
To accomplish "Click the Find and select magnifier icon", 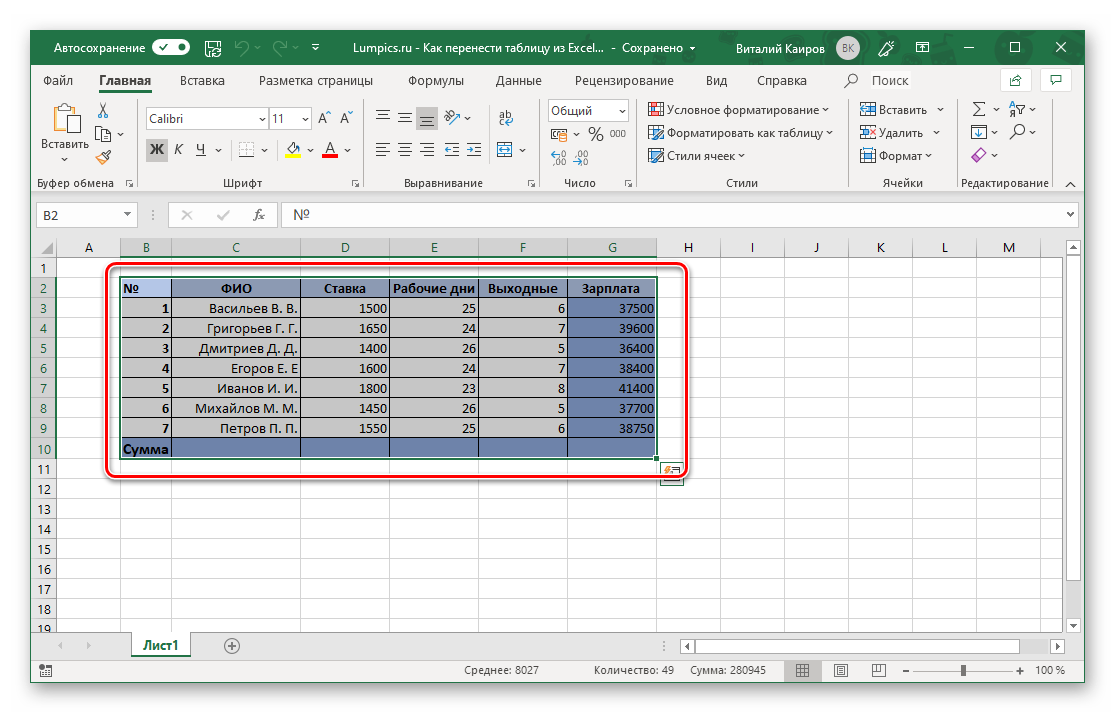I will point(1018,132).
